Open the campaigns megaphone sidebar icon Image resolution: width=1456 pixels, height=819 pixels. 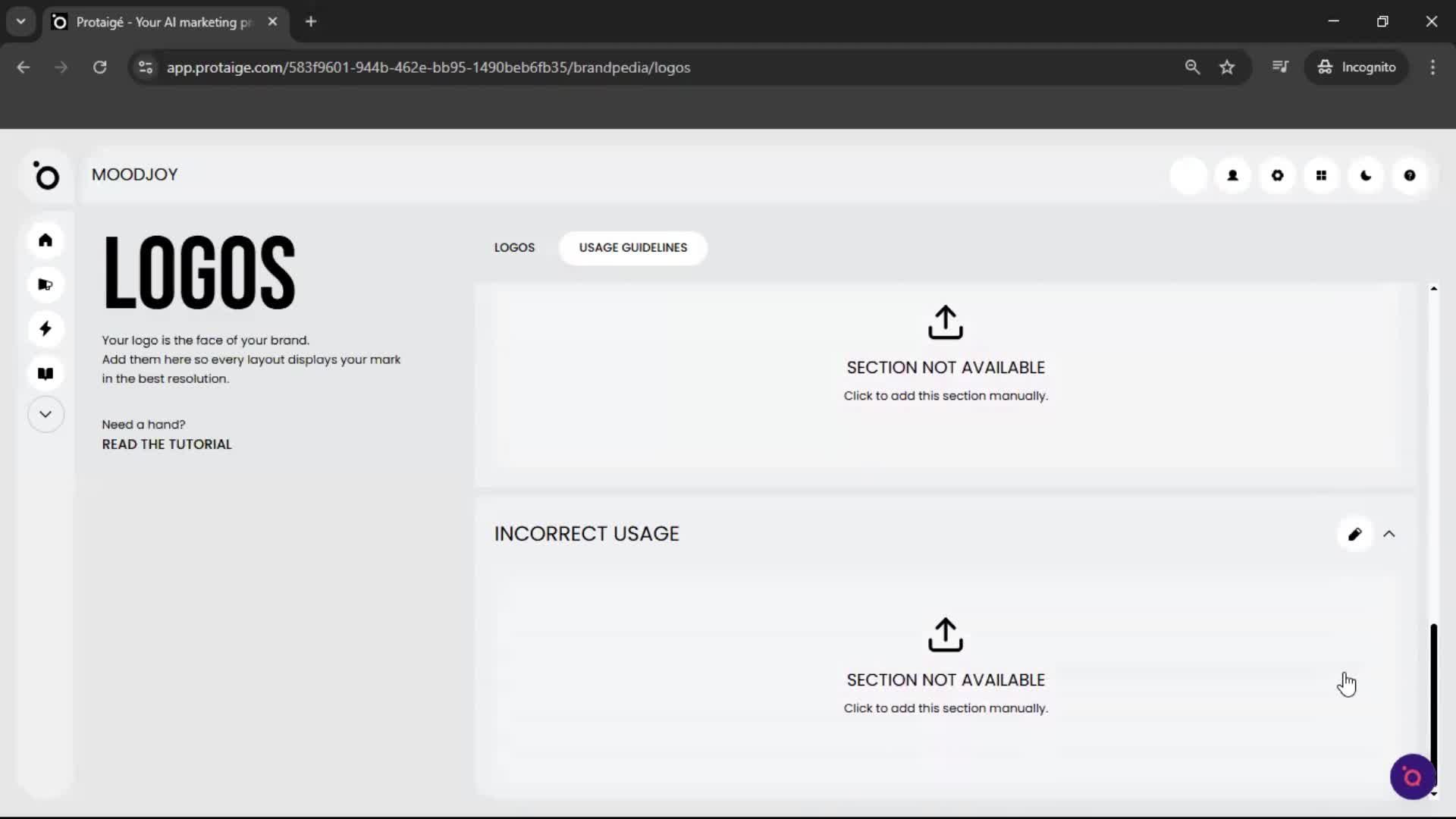tap(45, 284)
